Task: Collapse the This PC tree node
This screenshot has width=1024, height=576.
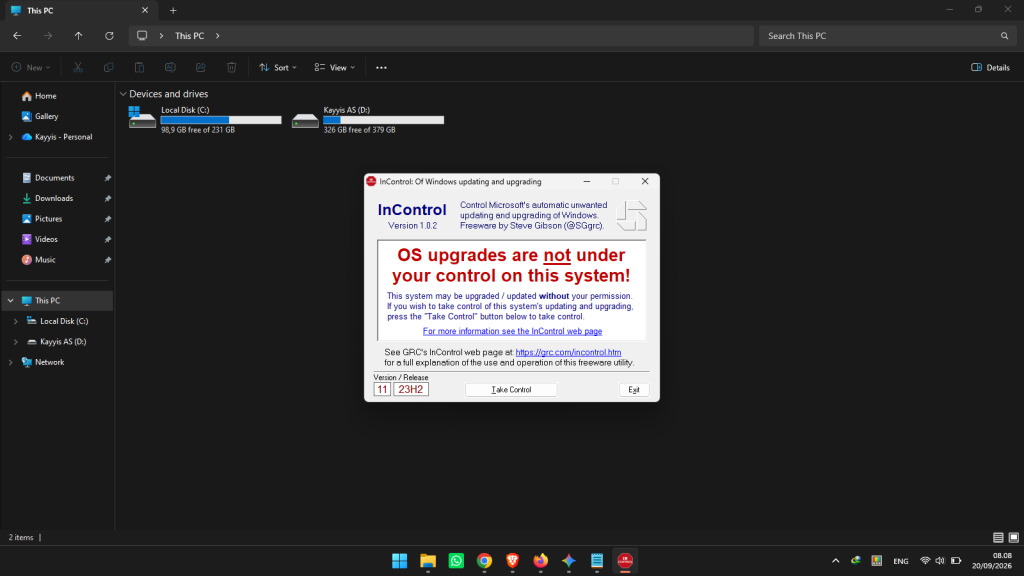Action: pos(10,300)
